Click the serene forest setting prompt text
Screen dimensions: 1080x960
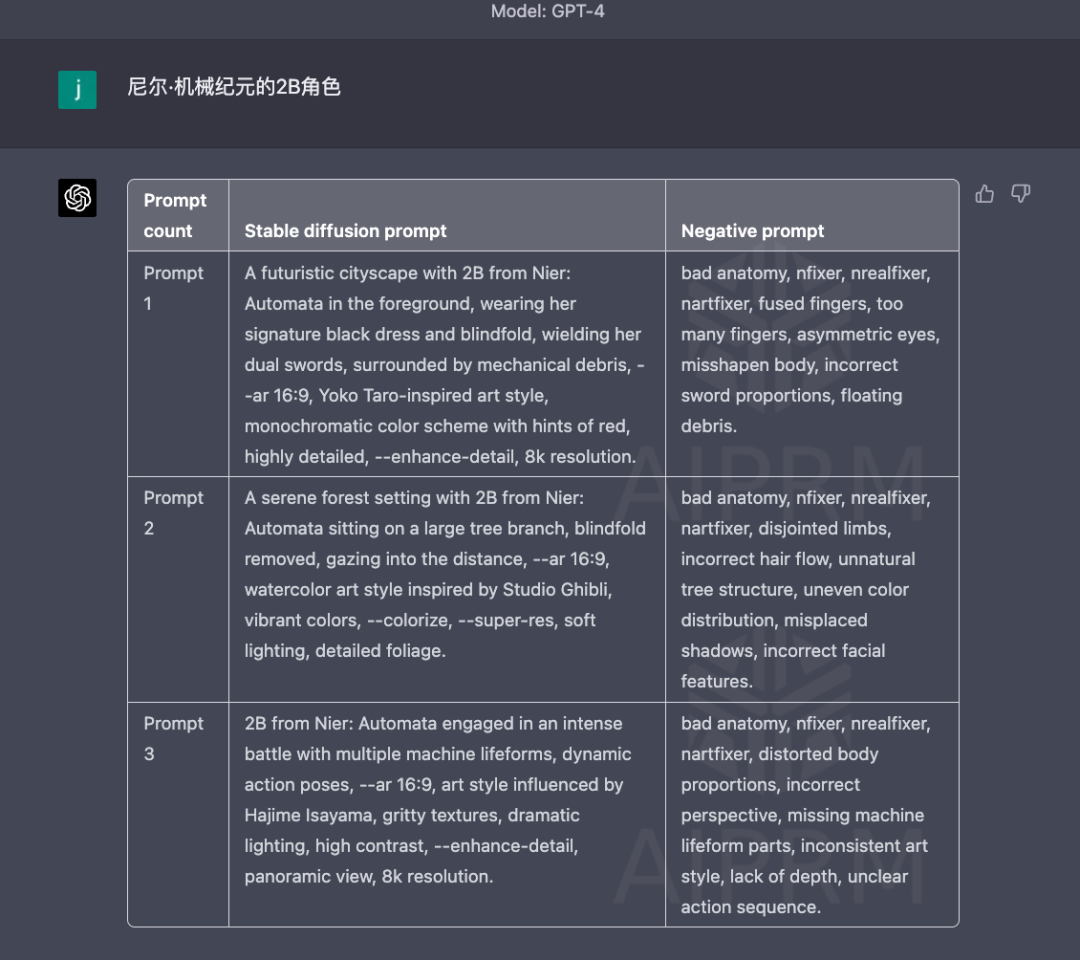click(x=443, y=574)
